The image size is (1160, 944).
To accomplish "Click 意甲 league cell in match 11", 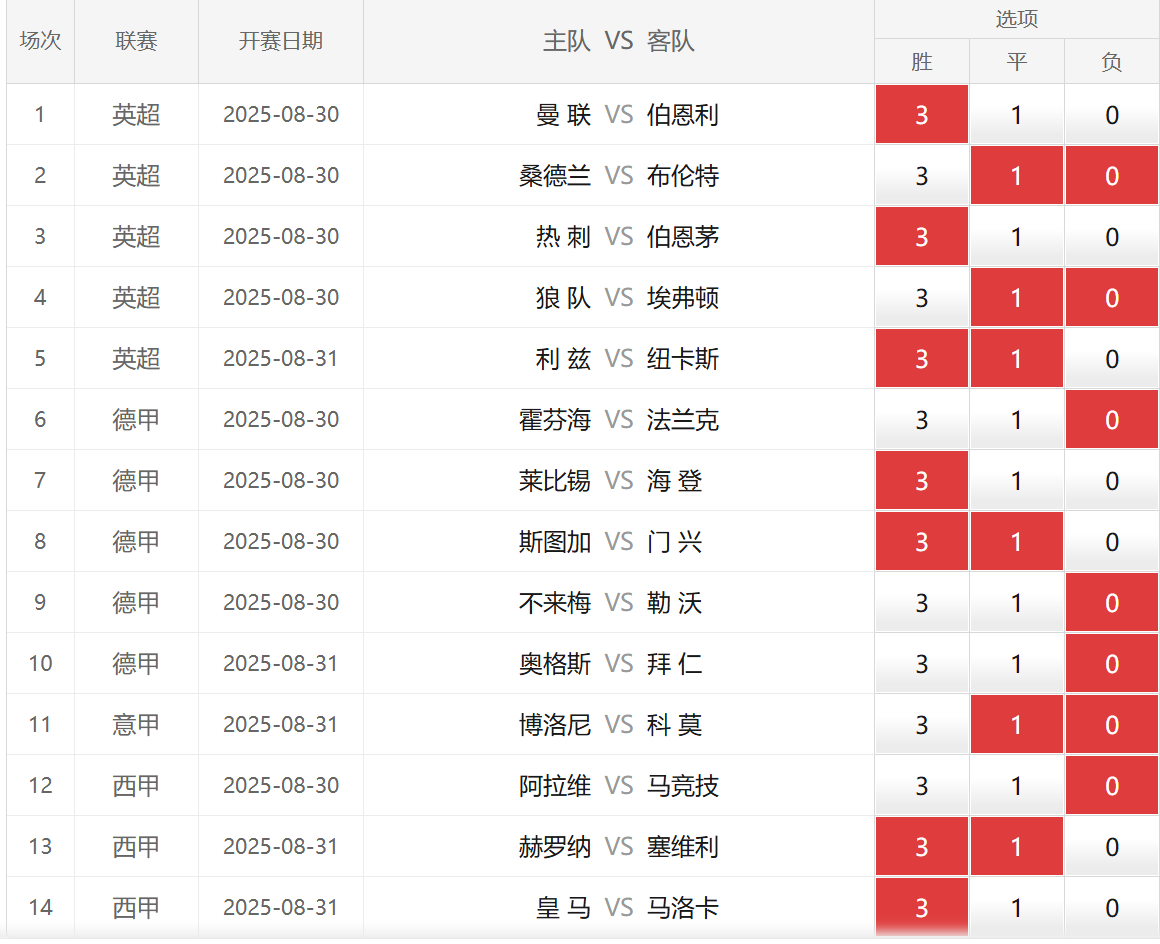I will click(136, 724).
